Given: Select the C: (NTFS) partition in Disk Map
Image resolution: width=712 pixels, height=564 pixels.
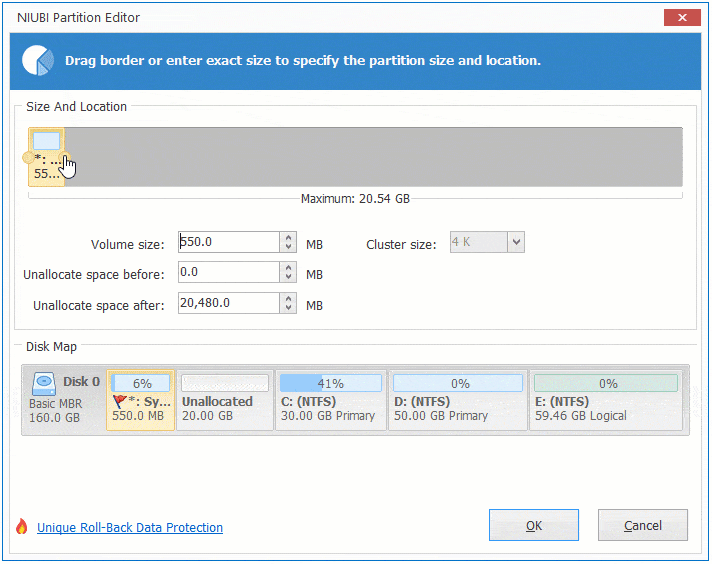Looking at the screenshot, I should pos(330,401).
